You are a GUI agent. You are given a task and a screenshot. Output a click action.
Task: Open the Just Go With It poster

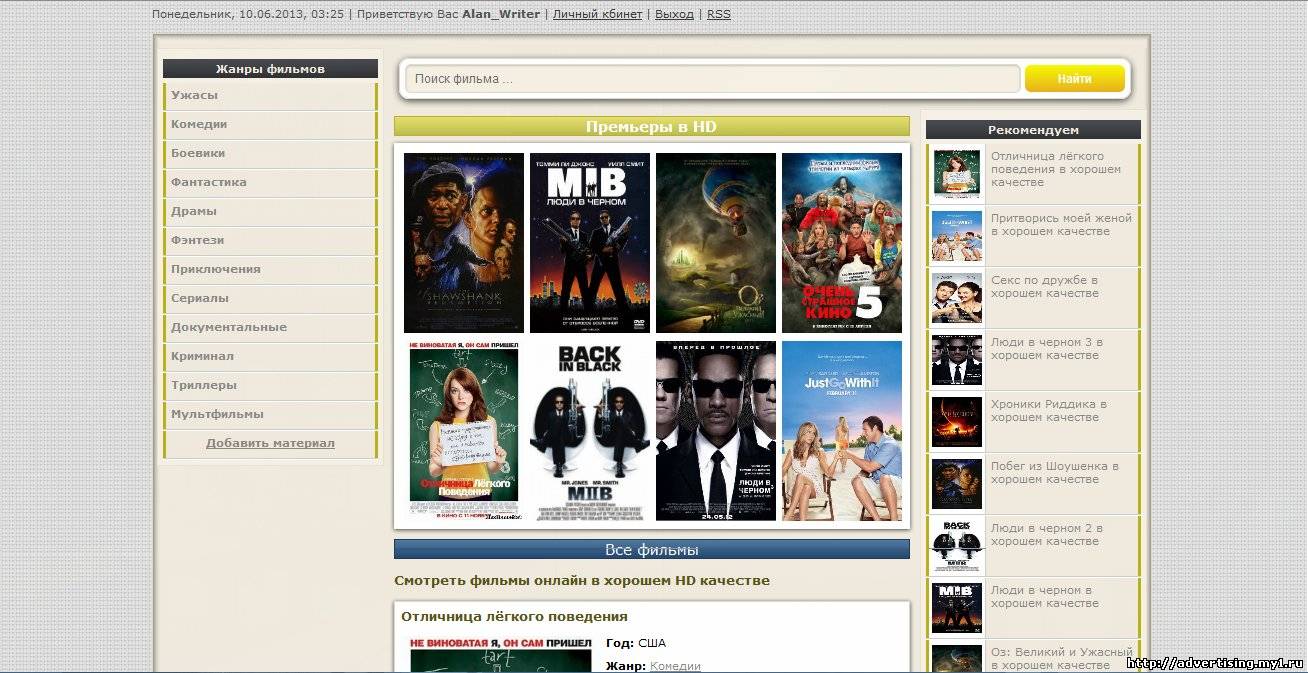[842, 431]
